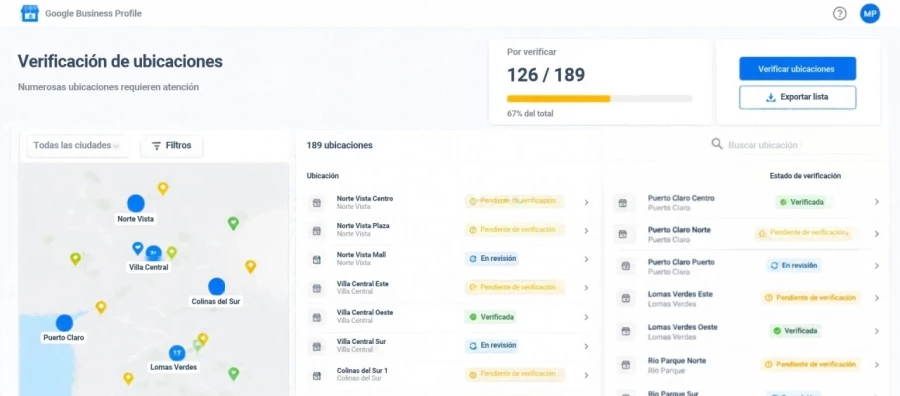The image size is (900, 396).
Task: Click Pendiente badge for Lomas Verdes Este
Action: [x=810, y=298]
